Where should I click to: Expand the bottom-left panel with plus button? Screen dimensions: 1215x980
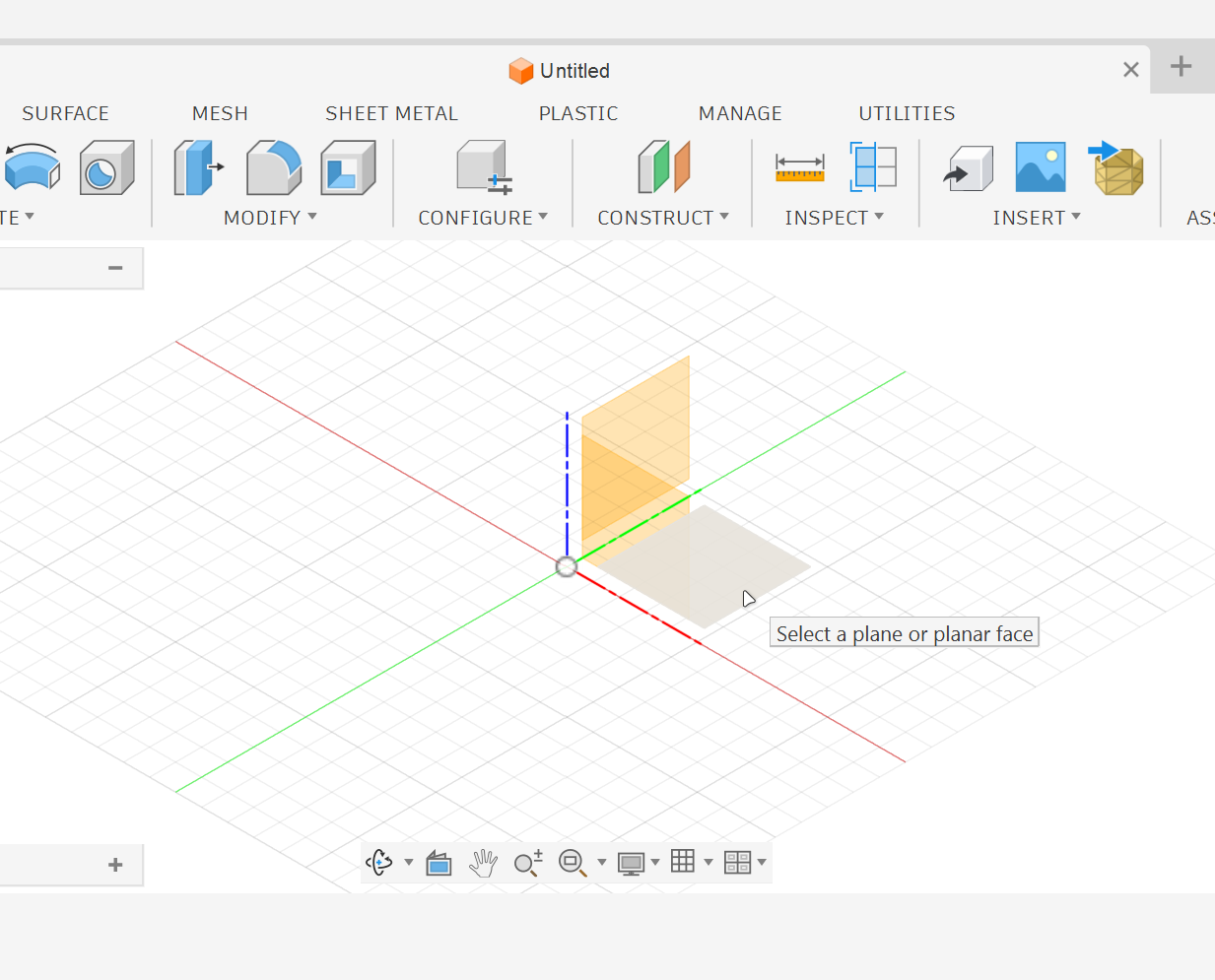(115, 865)
